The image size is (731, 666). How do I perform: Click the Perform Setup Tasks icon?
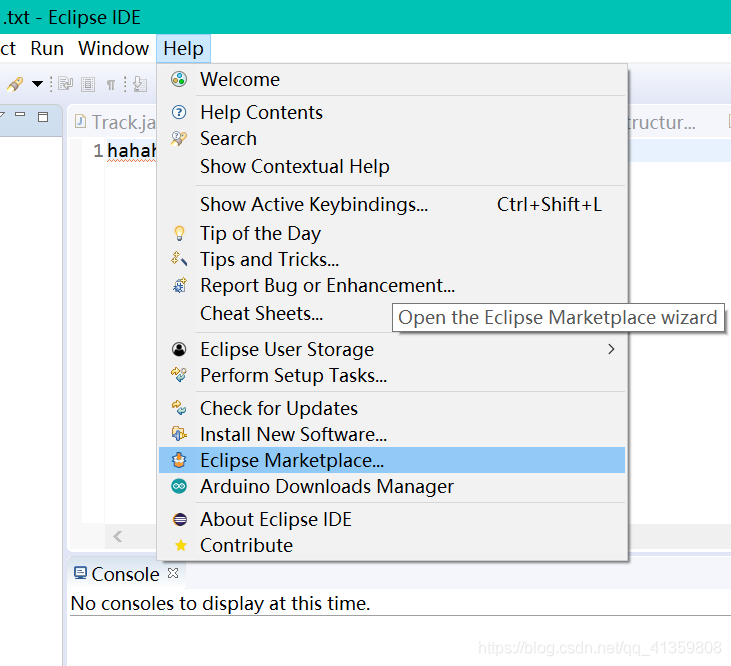(x=179, y=375)
